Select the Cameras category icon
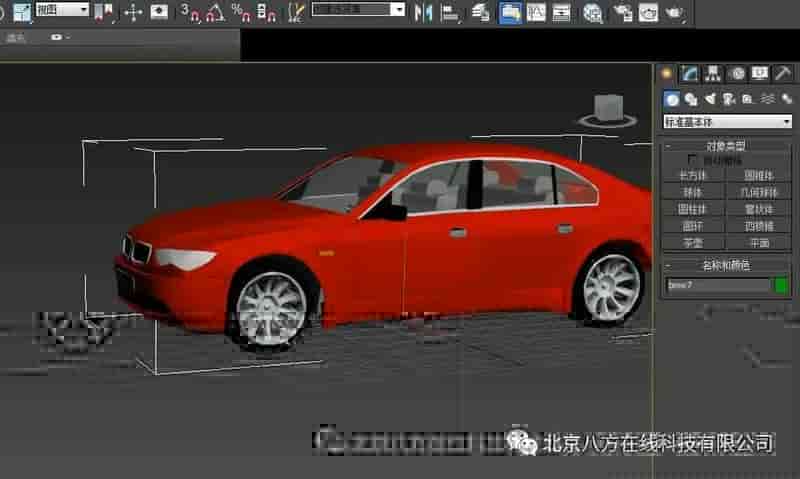Viewport: 800px width, 479px height. [x=729, y=99]
